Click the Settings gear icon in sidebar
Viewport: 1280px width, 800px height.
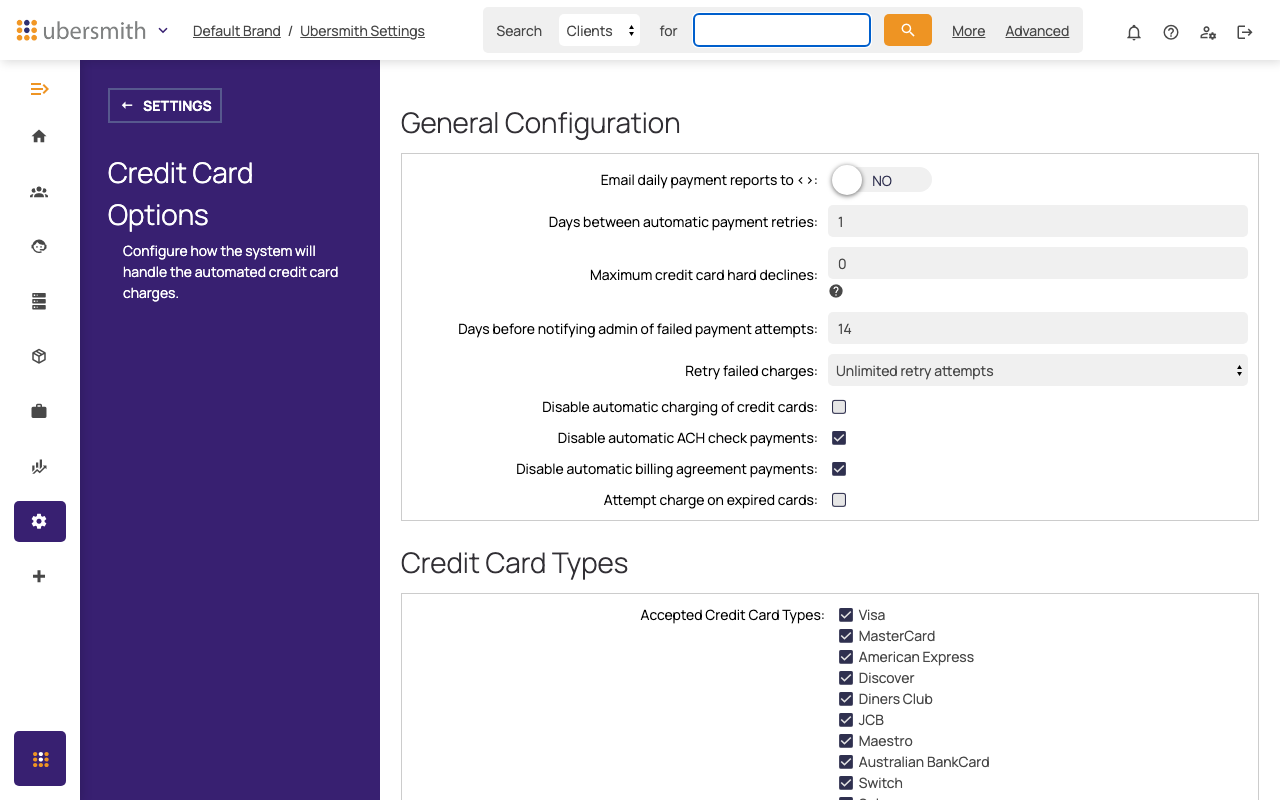[40, 521]
